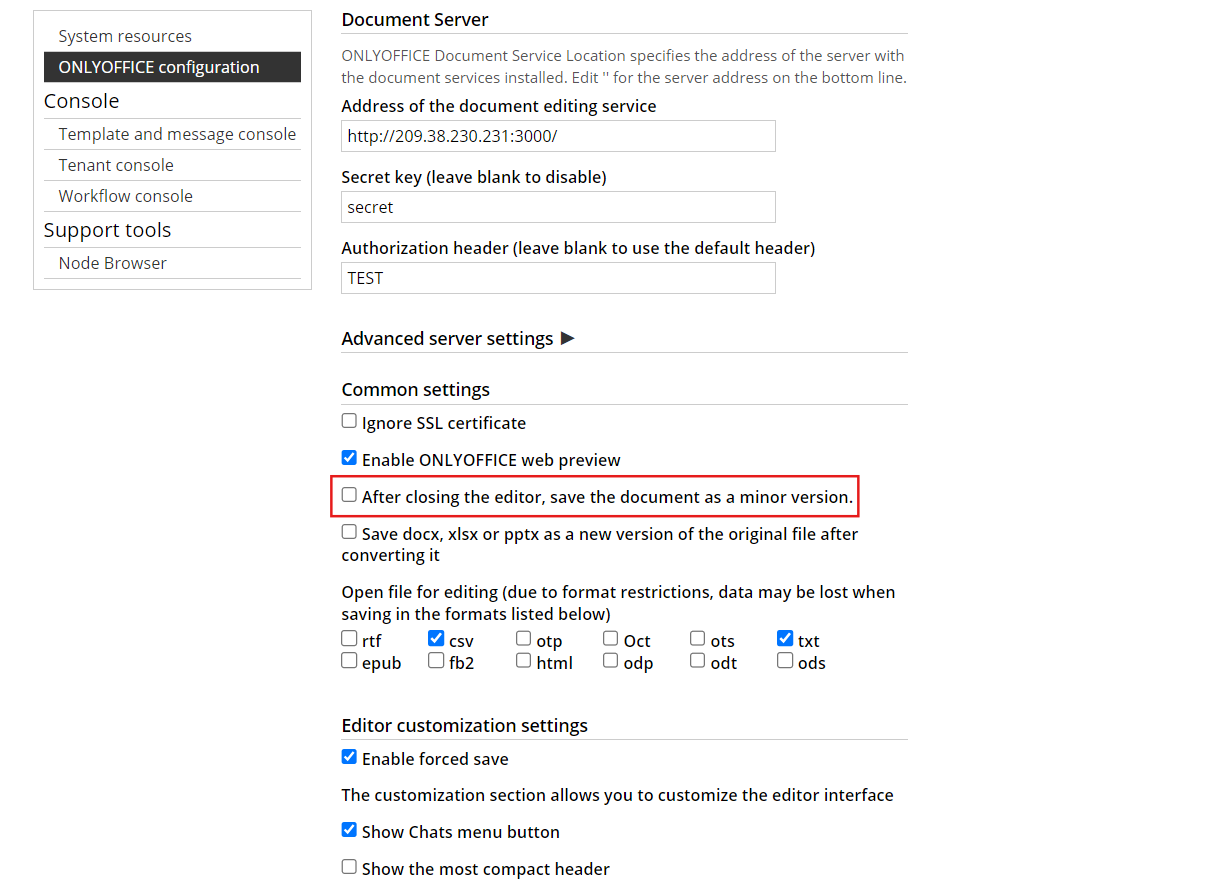
Task: Uncheck the txt format checkbox
Action: (x=785, y=639)
